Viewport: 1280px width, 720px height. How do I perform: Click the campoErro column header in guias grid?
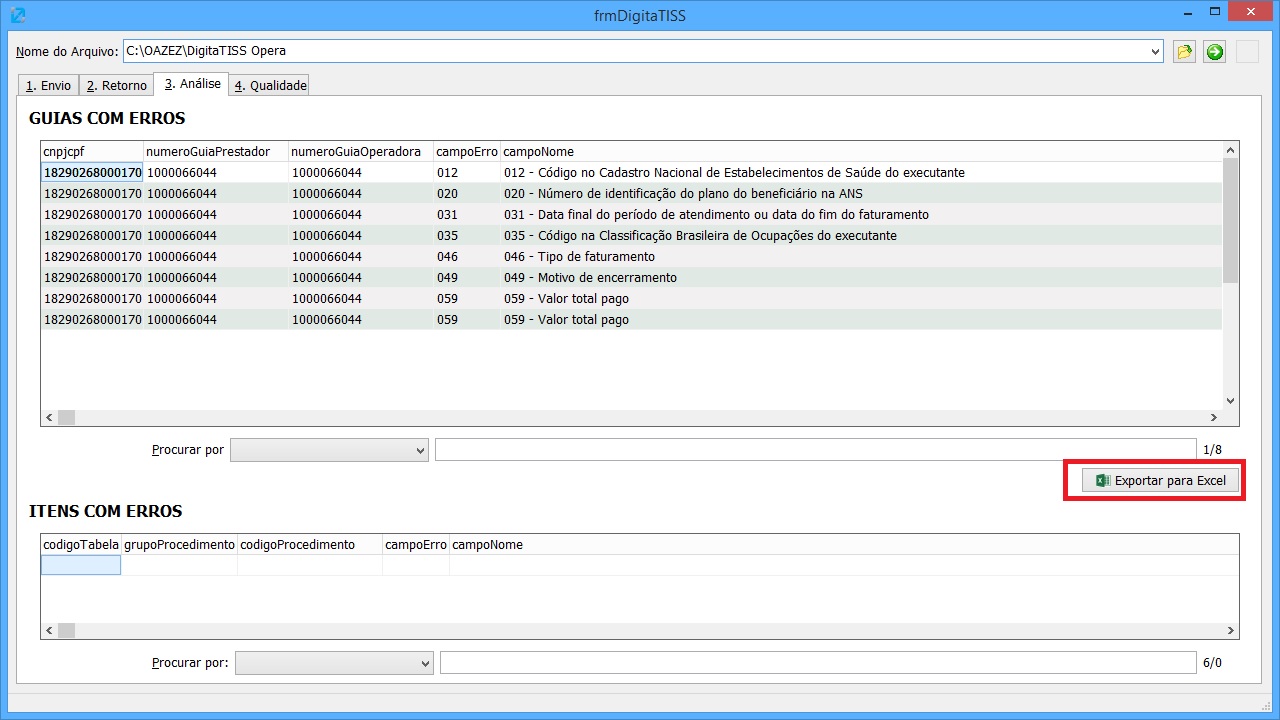pyautogui.click(x=466, y=152)
